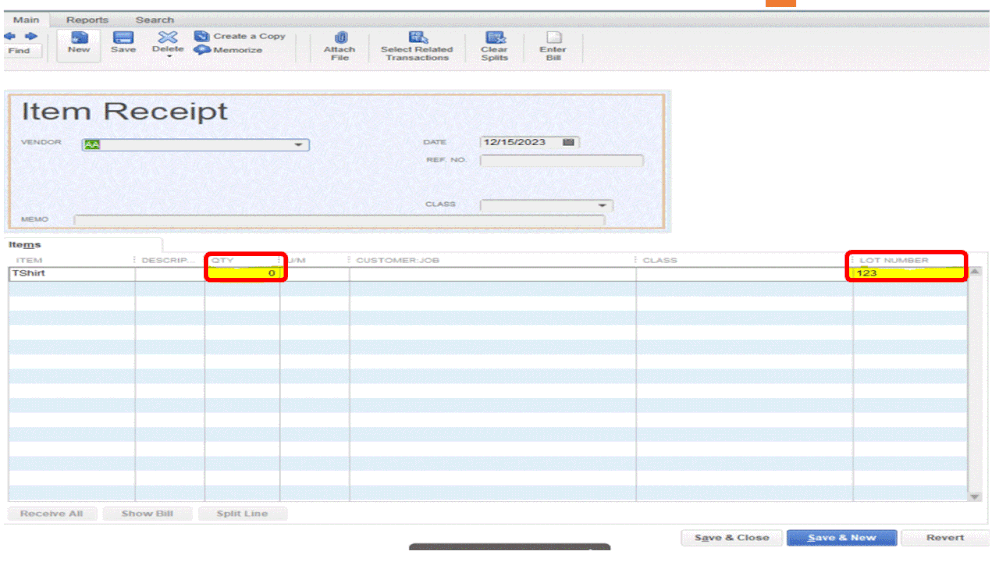Open the Class dropdown in header
999x562 pixels.
(x=601, y=205)
